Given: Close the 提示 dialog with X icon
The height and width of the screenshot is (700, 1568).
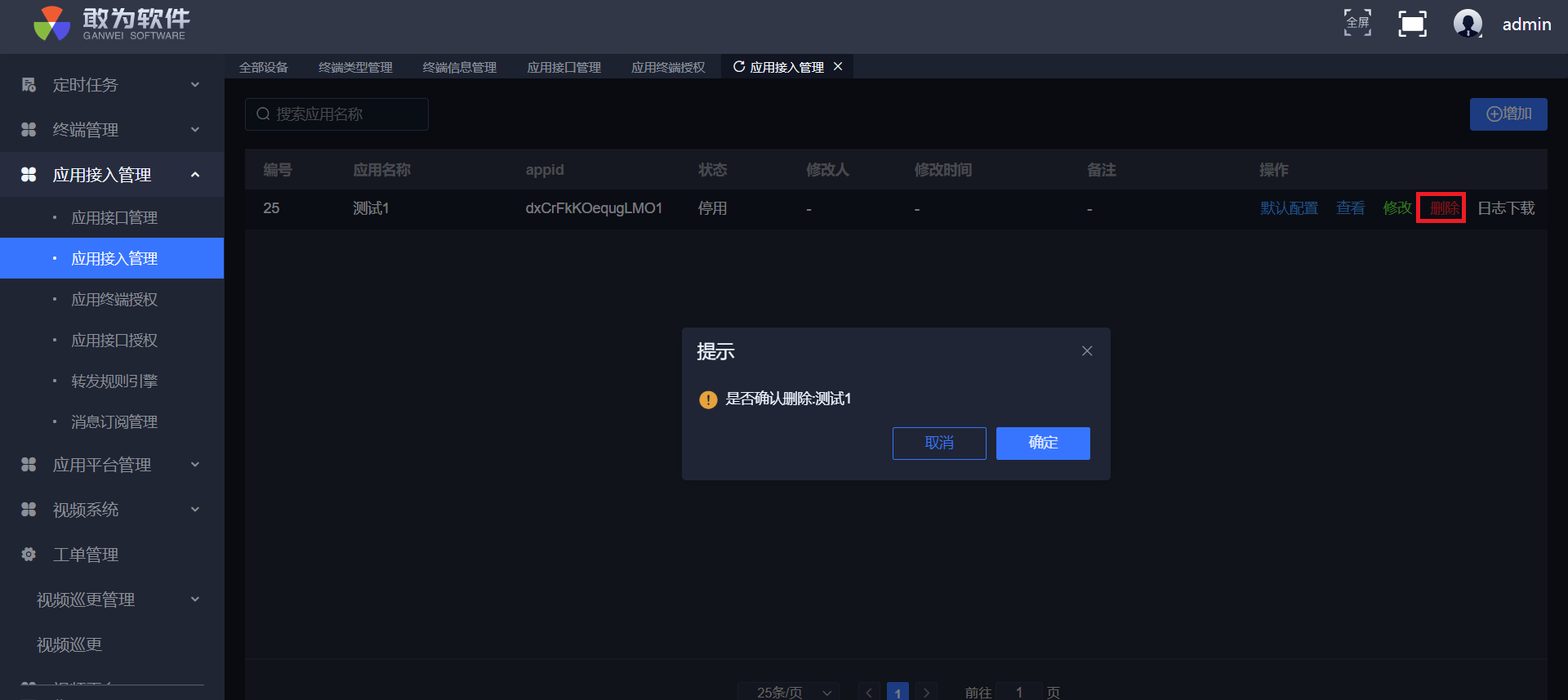Looking at the screenshot, I should tap(1087, 351).
